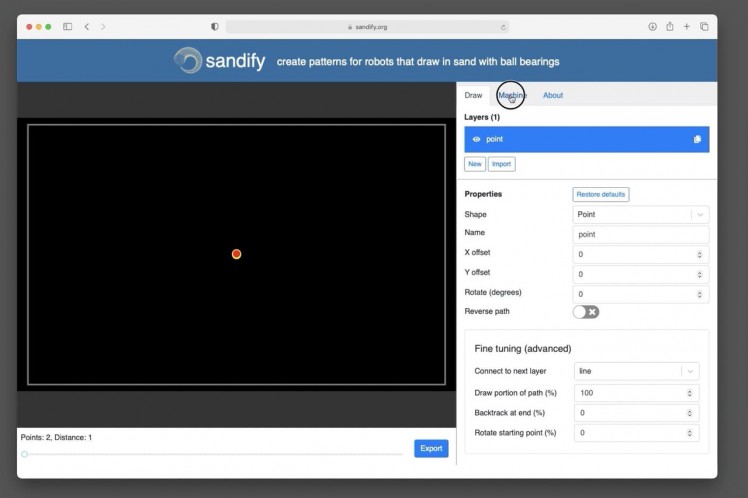748x498 pixels.
Task: Click the sandify swirl logo
Action: (x=187, y=61)
